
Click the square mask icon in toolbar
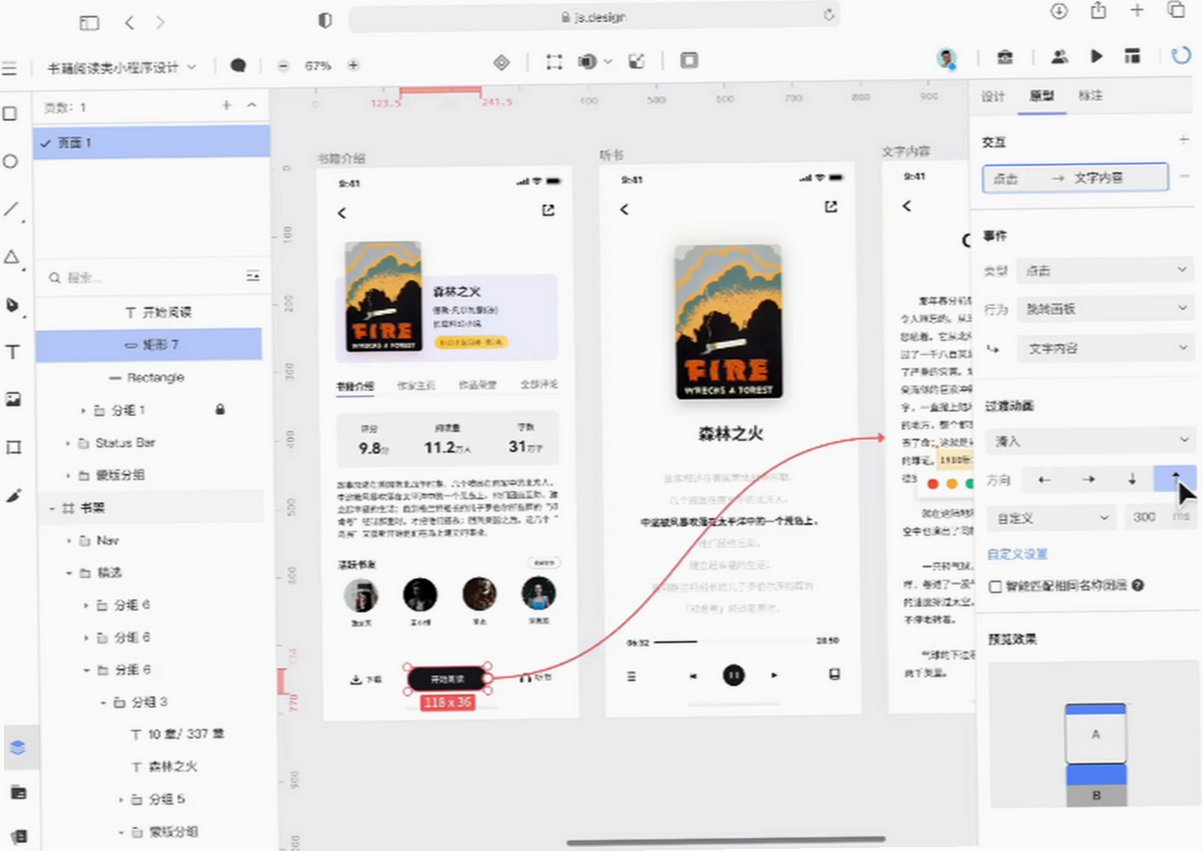coord(689,61)
